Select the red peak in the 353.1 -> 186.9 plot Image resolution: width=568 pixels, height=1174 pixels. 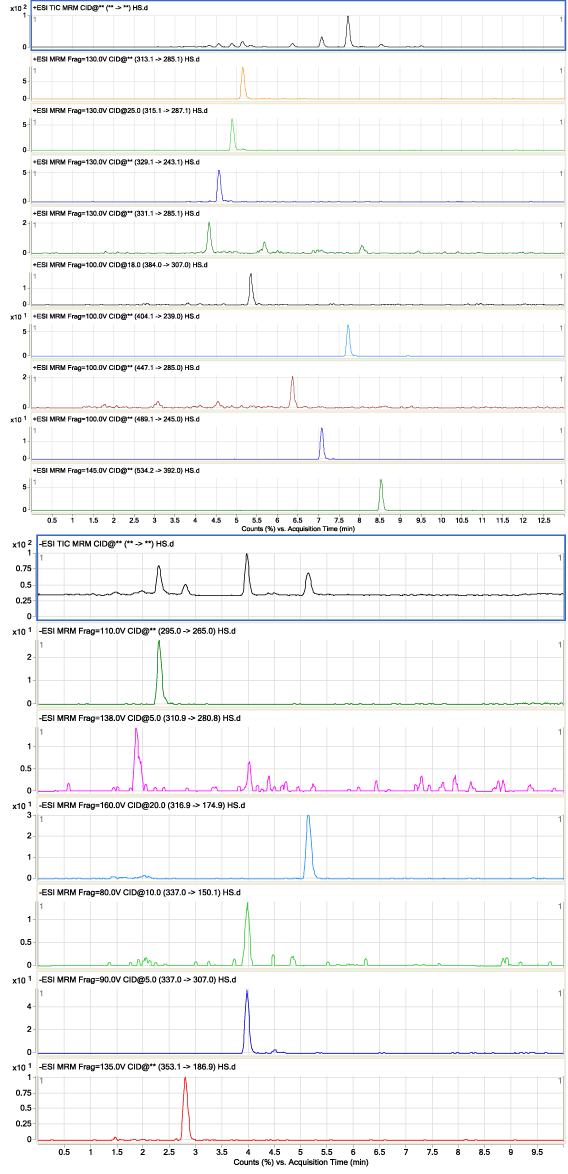coord(186,1107)
